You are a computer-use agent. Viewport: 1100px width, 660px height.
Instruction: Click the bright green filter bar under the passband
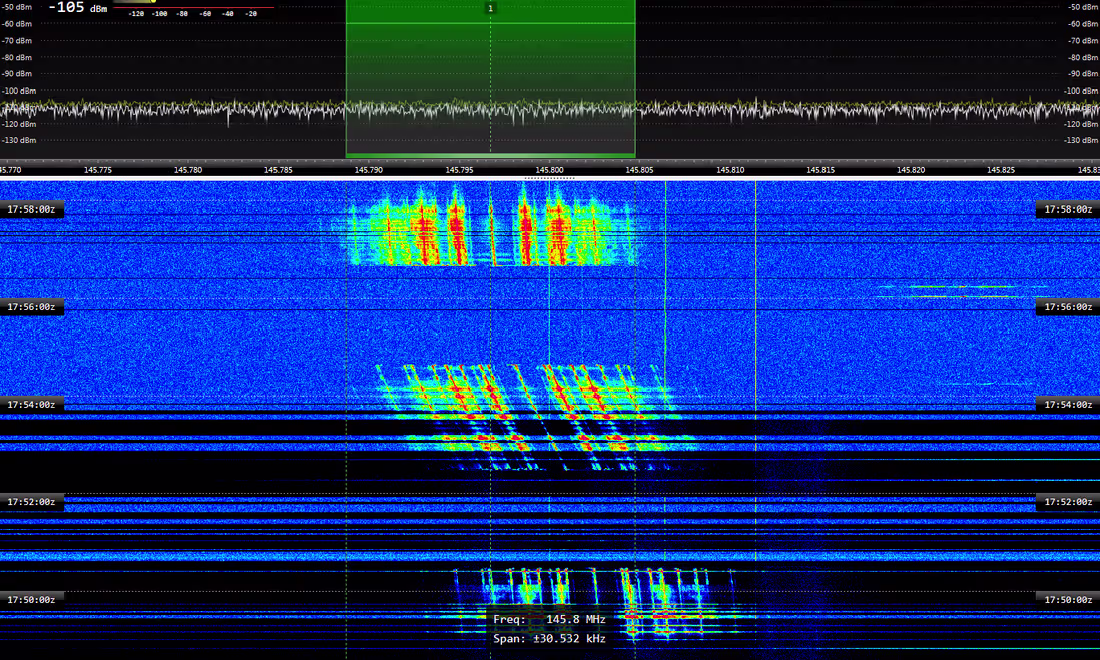point(490,155)
